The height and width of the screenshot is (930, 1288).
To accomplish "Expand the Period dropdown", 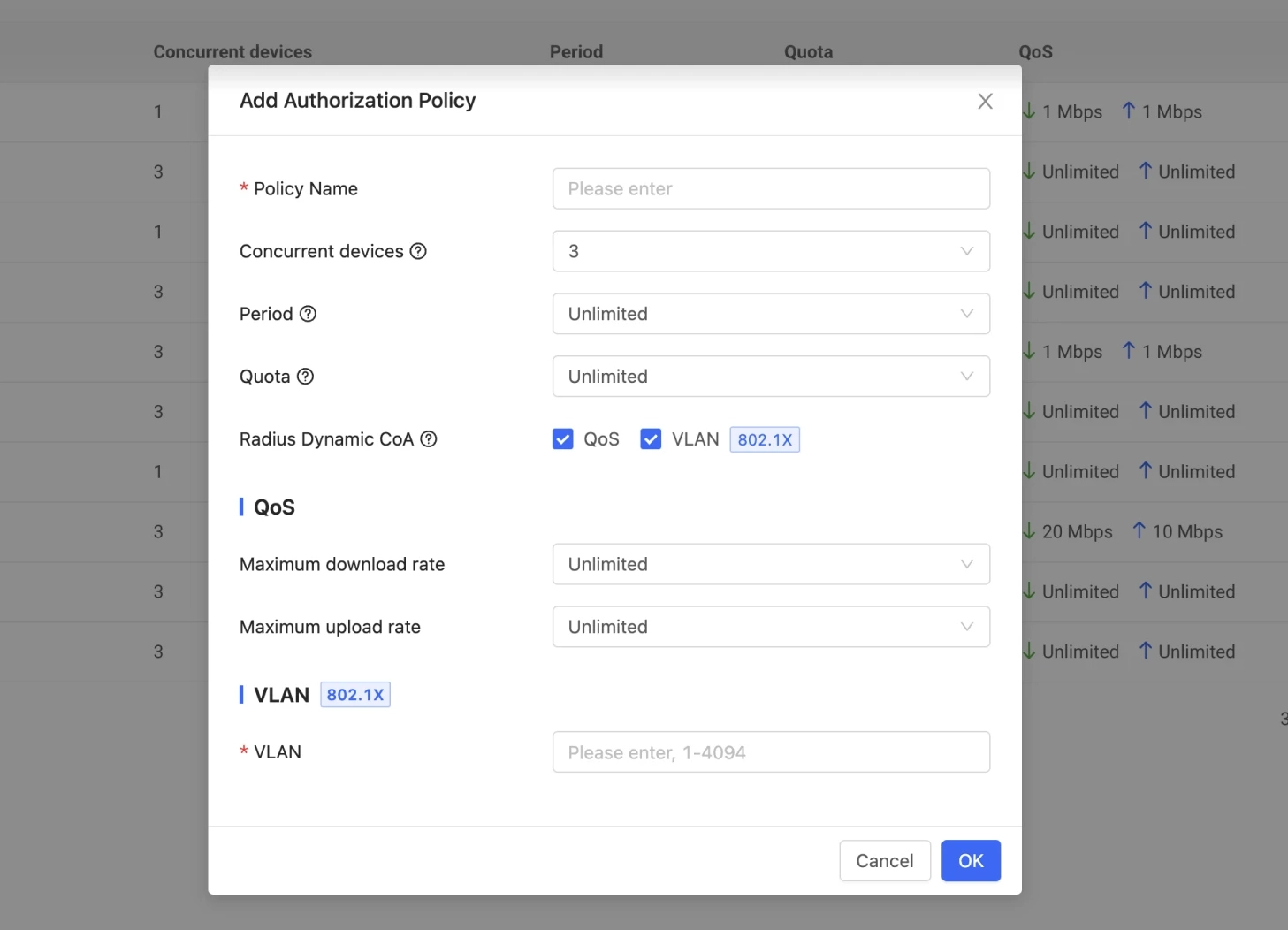I will pos(770,314).
